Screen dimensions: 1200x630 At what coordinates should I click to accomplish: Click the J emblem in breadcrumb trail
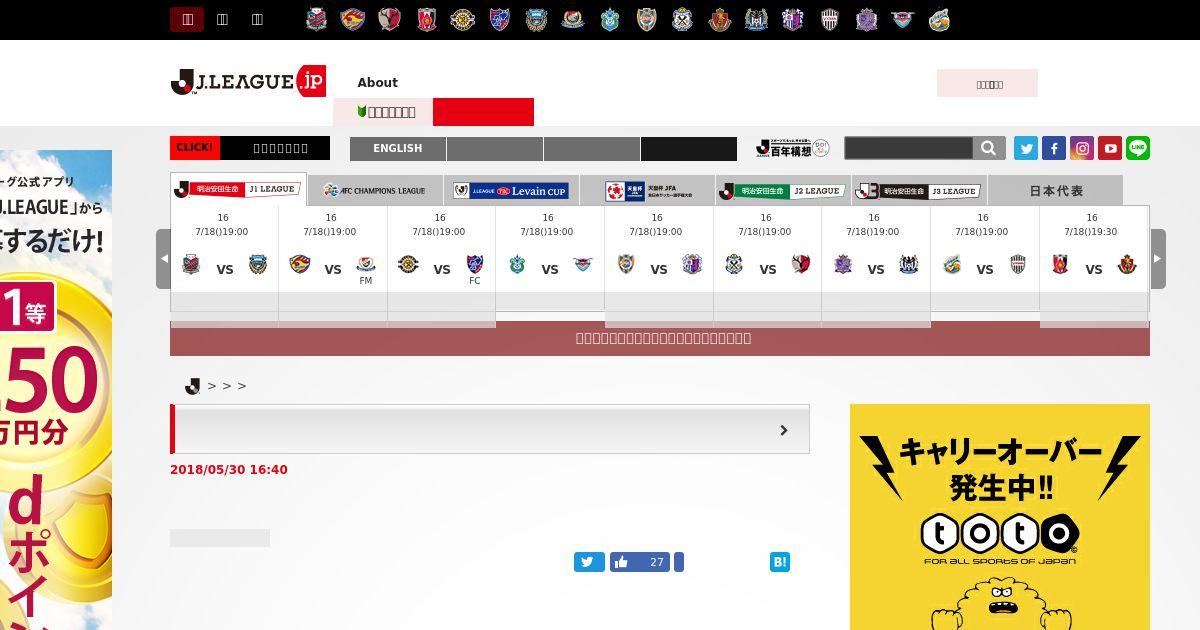pos(193,386)
